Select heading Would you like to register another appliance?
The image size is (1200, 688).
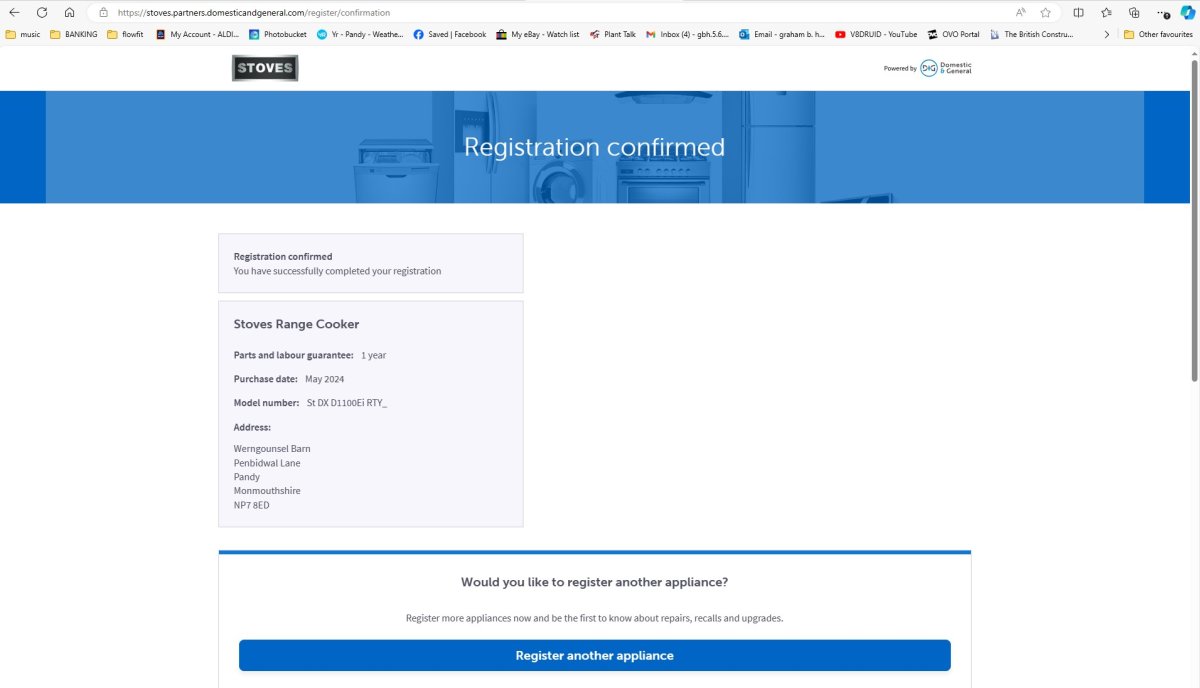(x=594, y=582)
